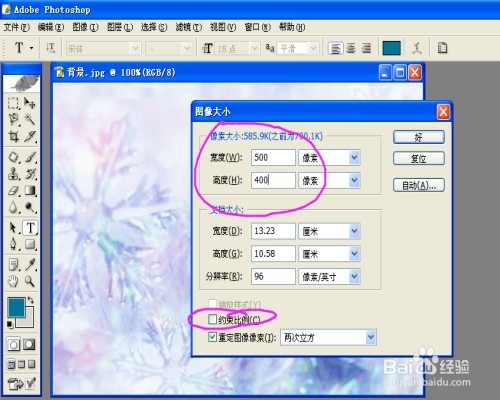The width and height of the screenshot is (500, 400).
Task: Reset default foreground and background colors
Action: point(10,324)
